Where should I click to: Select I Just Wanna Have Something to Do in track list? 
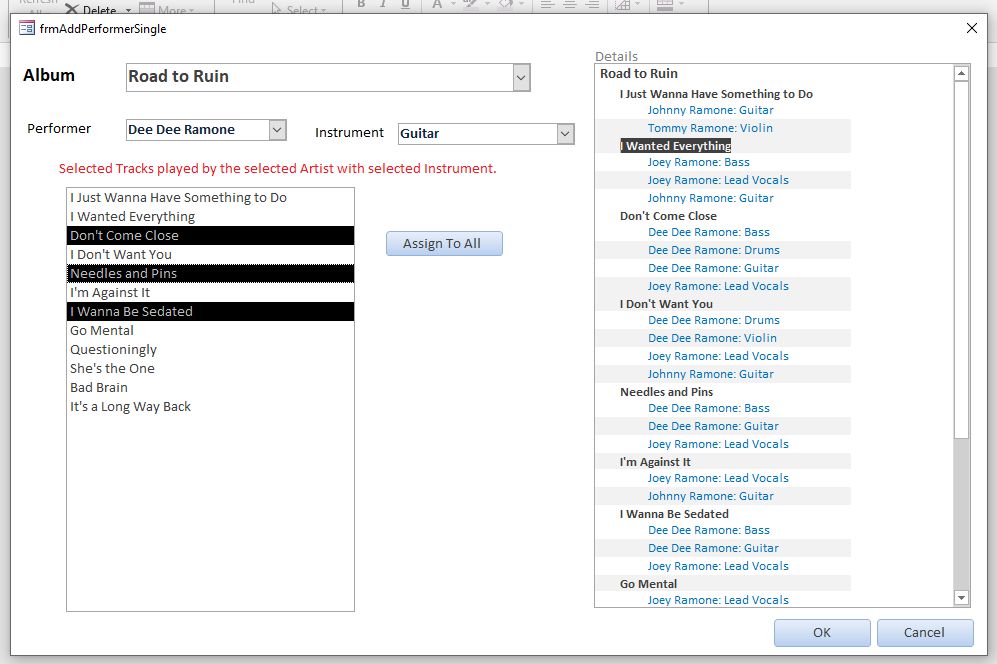pos(210,198)
